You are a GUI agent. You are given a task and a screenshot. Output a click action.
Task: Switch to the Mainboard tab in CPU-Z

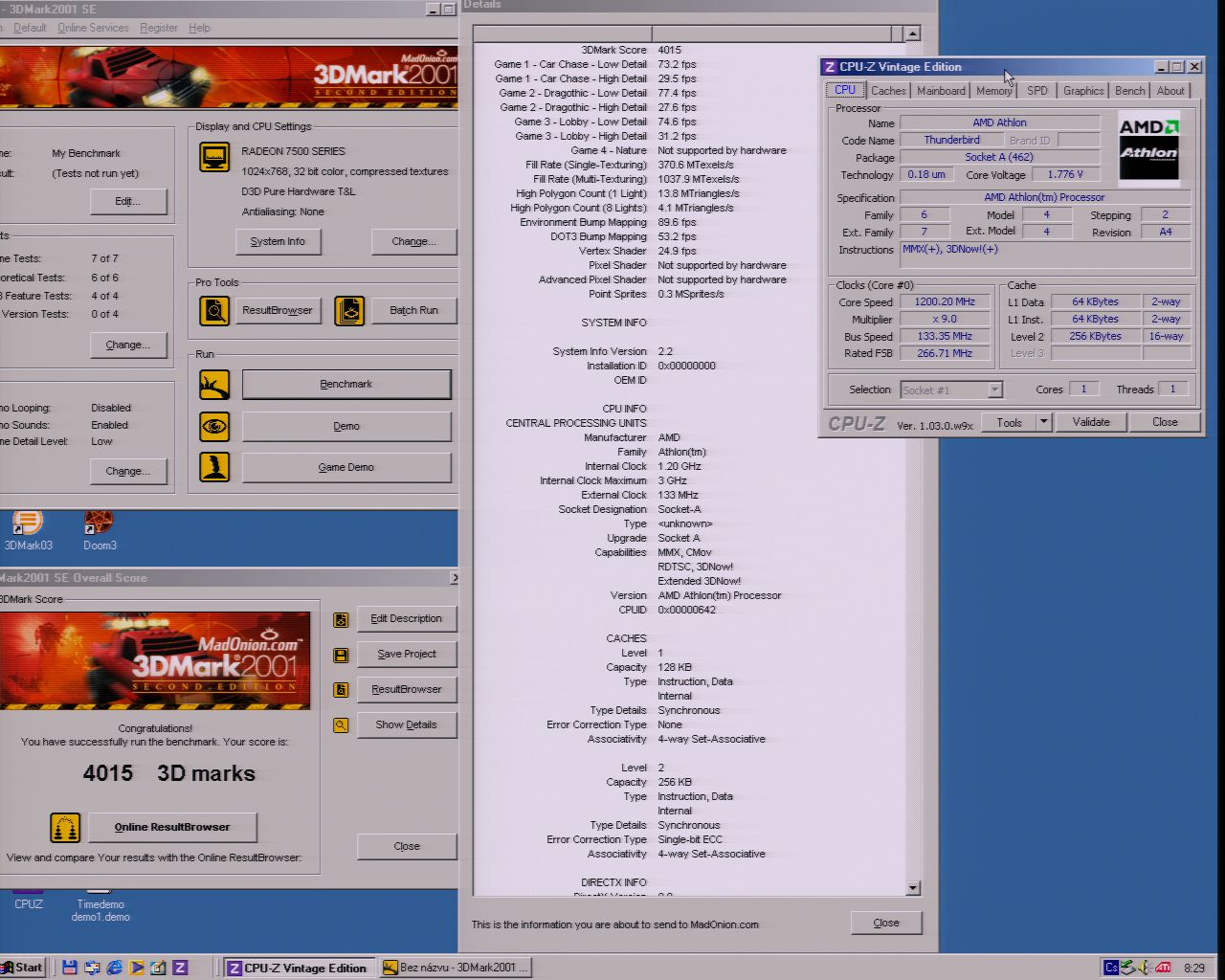click(941, 91)
